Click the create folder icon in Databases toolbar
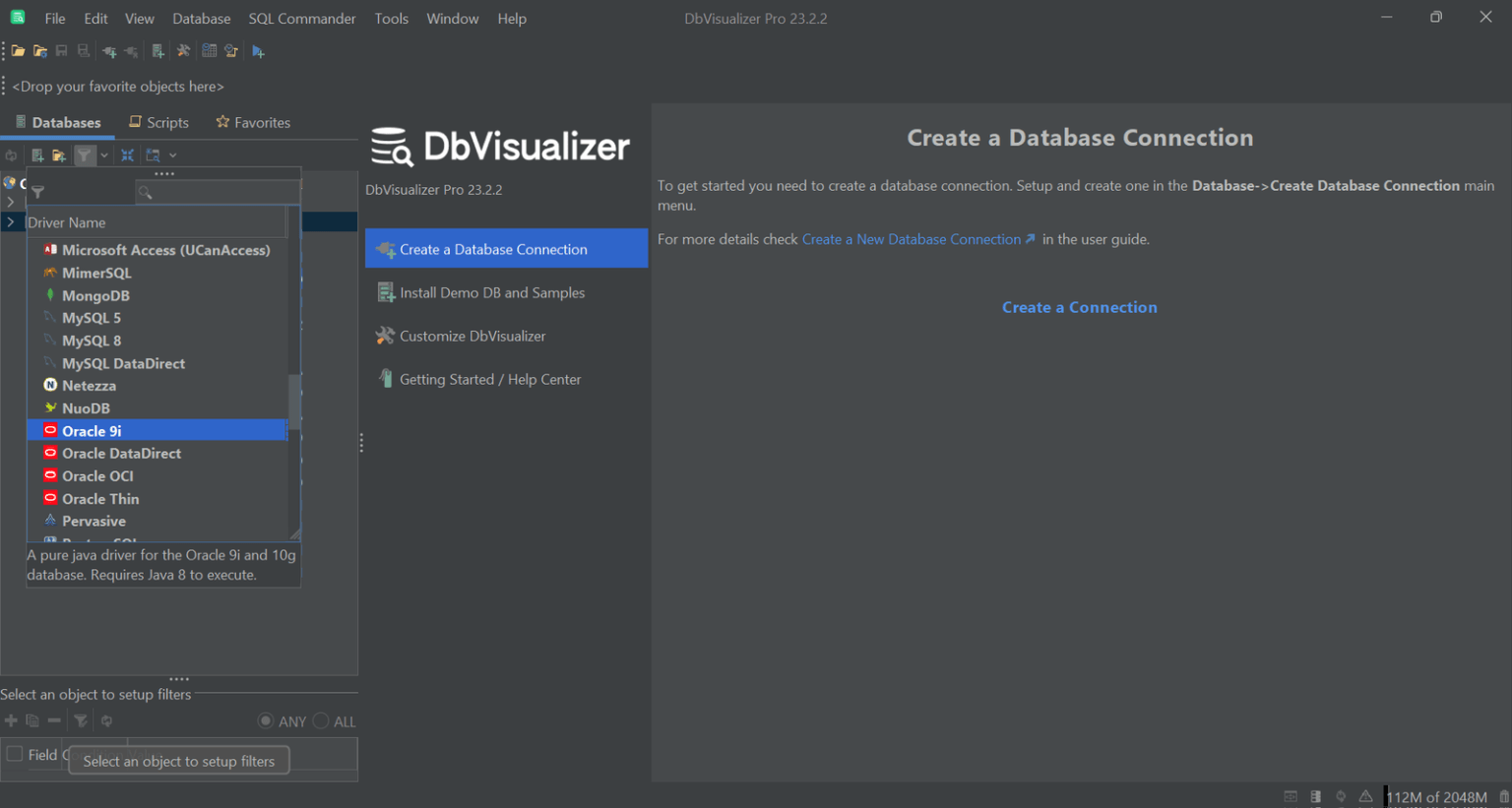Screen dimensions: 1512x808 [59, 155]
